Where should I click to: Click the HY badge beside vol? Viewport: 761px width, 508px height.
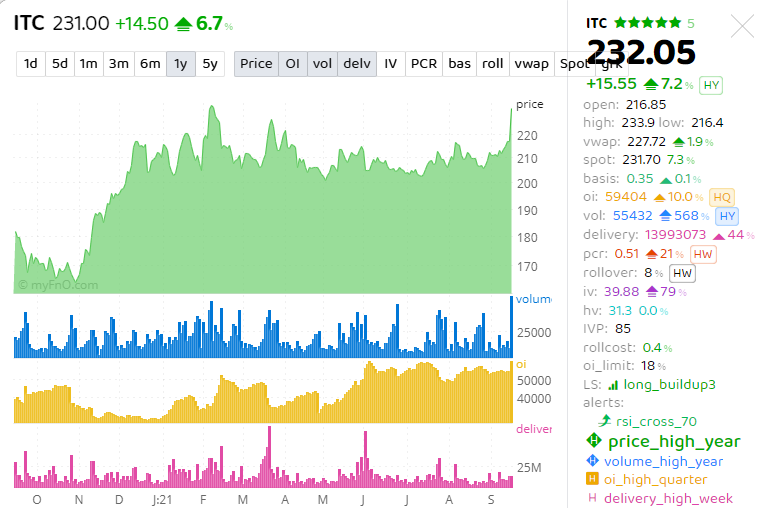pos(727,216)
